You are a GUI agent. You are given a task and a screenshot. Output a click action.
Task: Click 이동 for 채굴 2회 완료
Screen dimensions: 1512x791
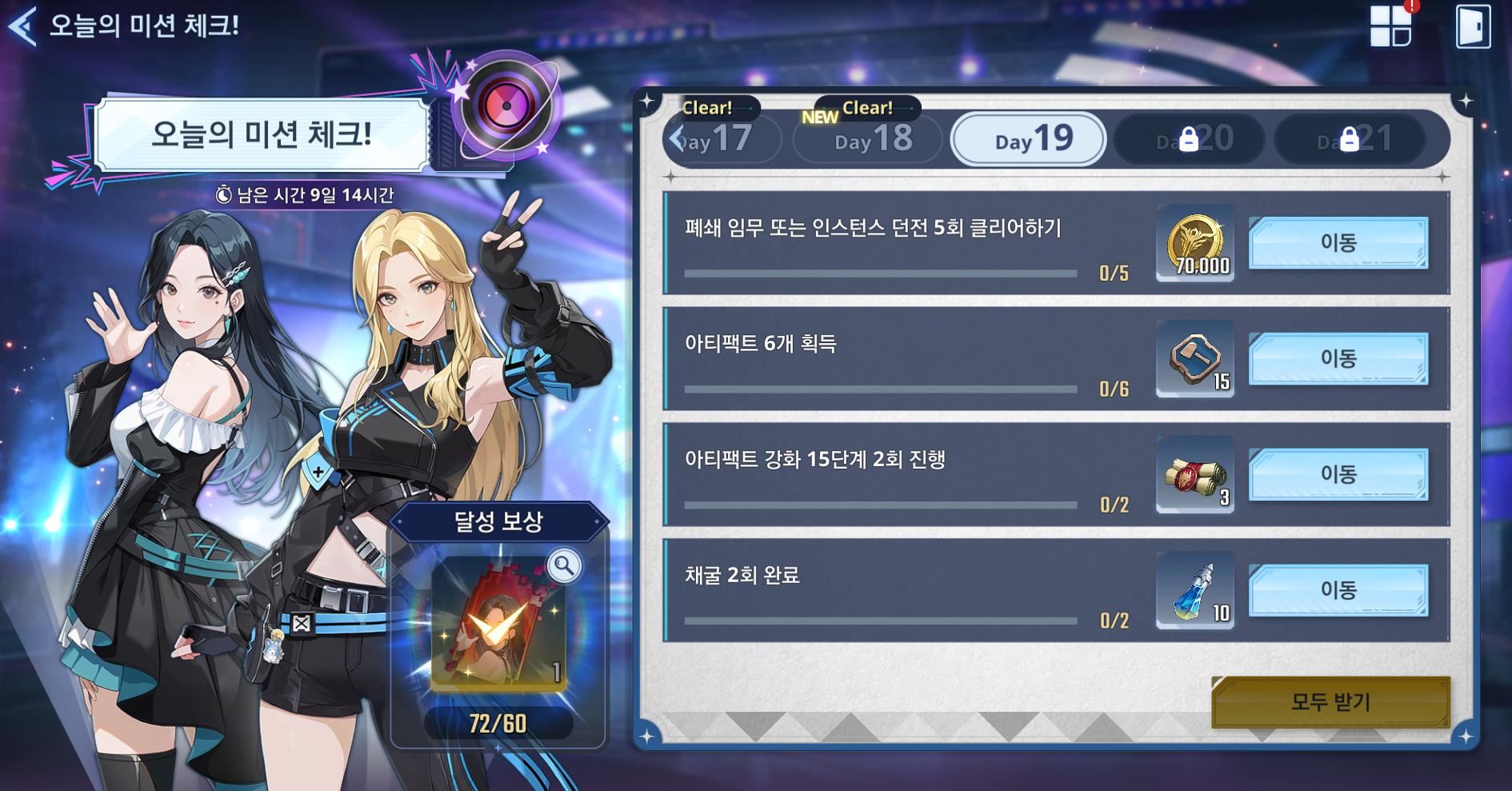1338,590
